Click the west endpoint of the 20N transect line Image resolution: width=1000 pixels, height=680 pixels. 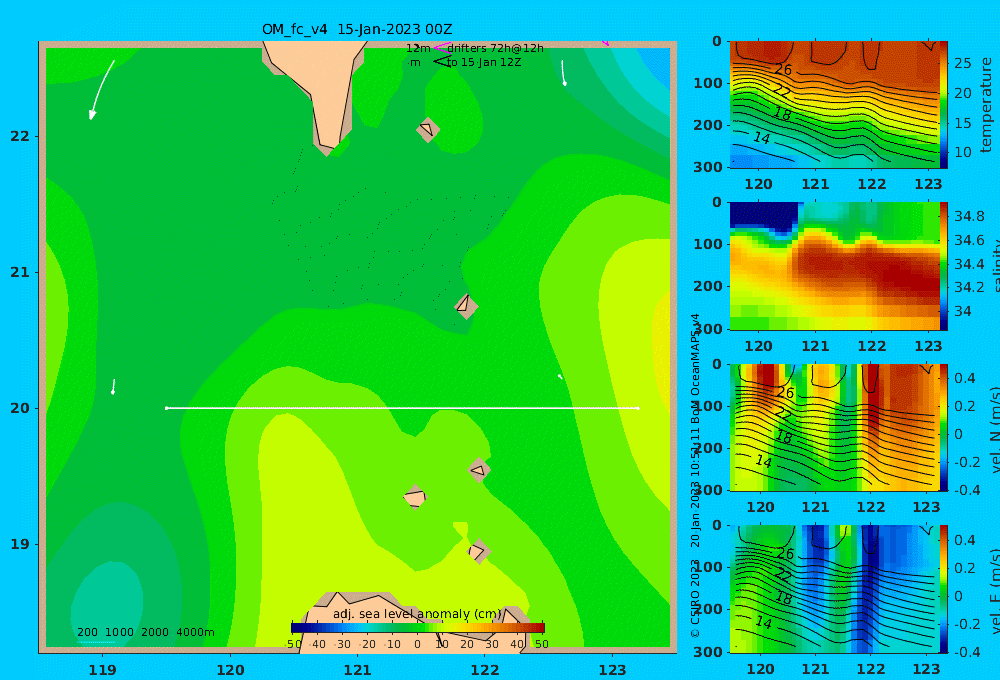166,408
